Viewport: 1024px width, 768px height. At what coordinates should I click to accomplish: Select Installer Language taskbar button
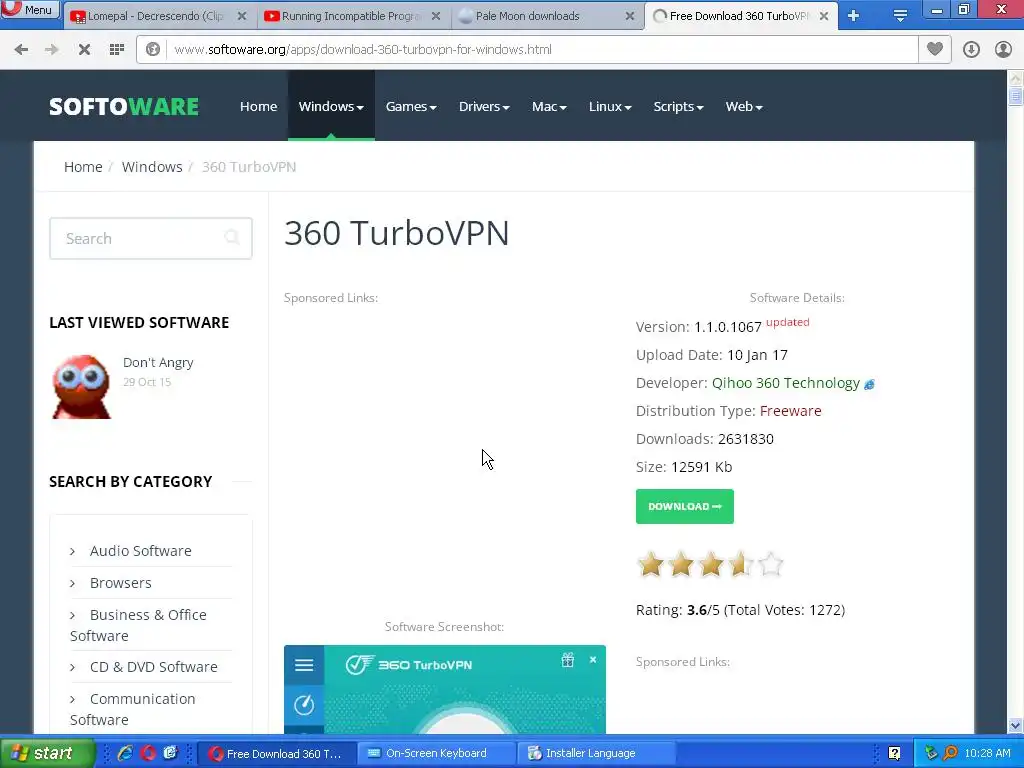coord(595,753)
